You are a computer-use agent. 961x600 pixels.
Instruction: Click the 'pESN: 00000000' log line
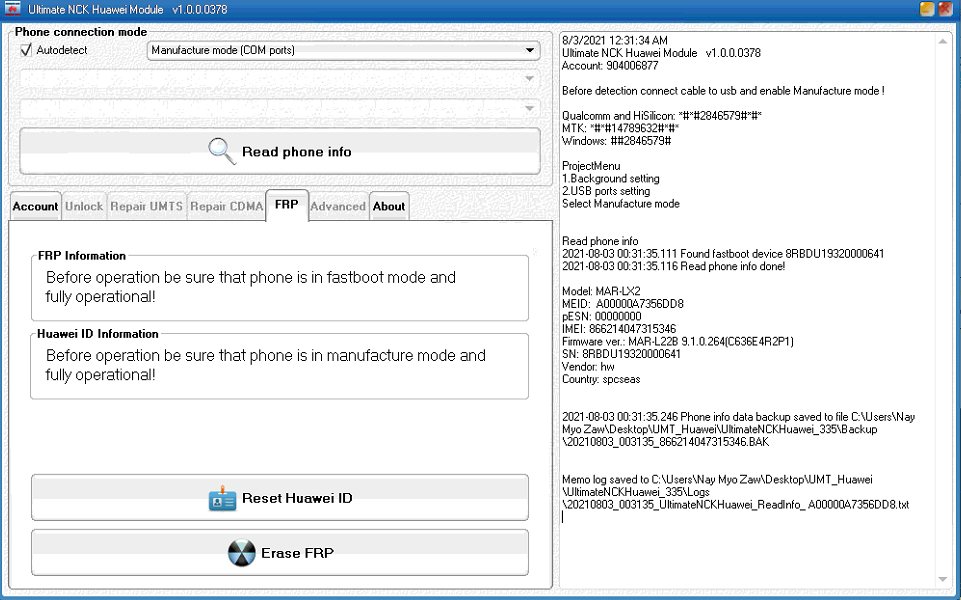pos(602,317)
